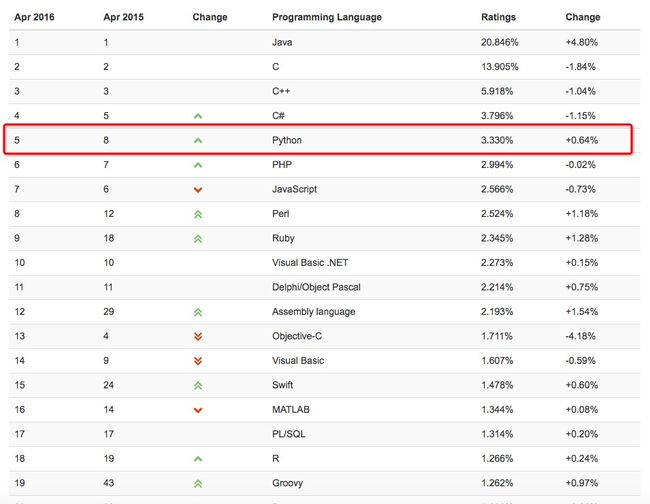Click the Ratings column header
The width and height of the screenshot is (650, 504).
tap(499, 17)
